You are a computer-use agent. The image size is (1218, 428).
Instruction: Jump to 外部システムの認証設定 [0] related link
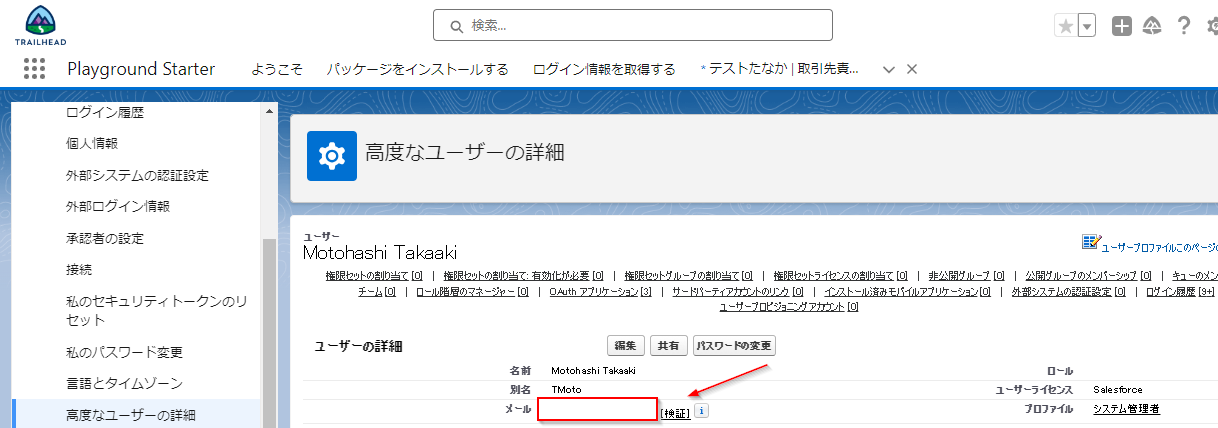[x=1068, y=292]
